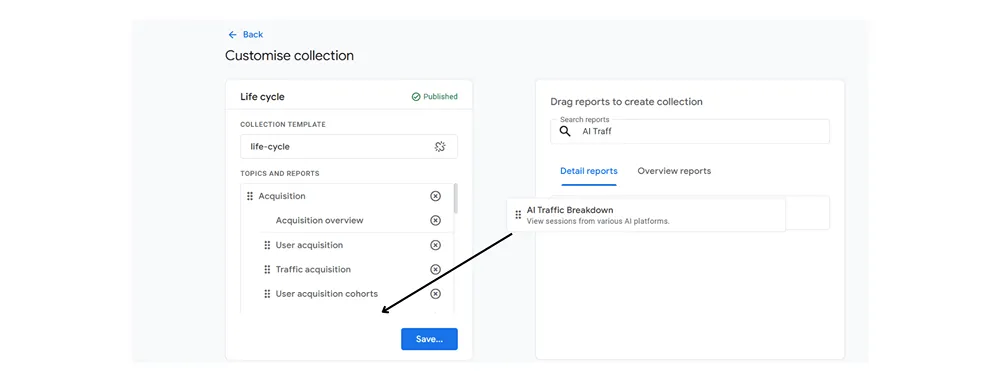Click the search magnifier icon
The height and width of the screenshot is (371, 1000).
[x=565, y=131]
